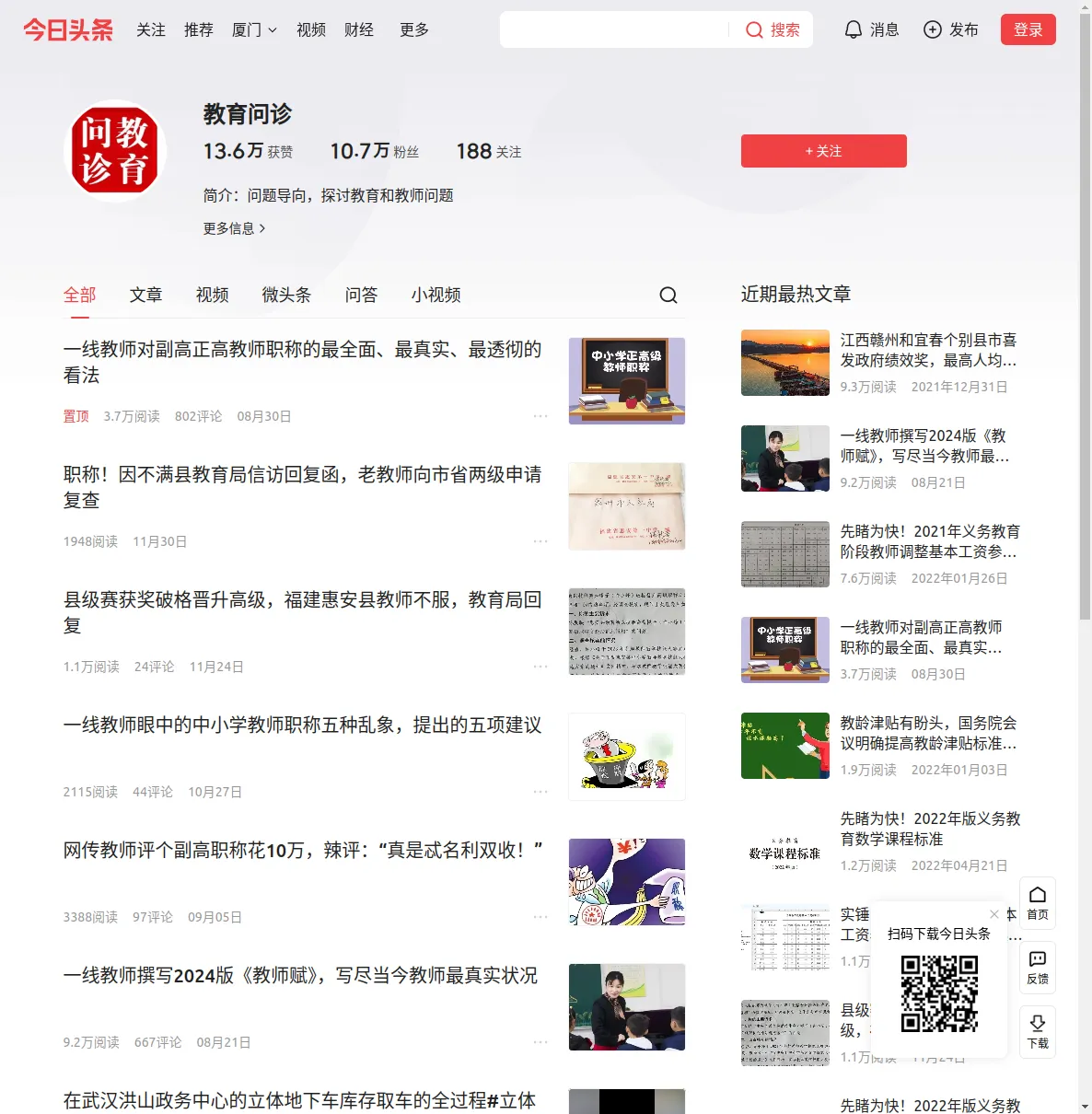Image resolution: width=1092 pixels, height=1114 pixels.
Task: Open hot article 江西赣州和宜春个别县市喜发政府绩效奖
Action: [x=929, y=350]
